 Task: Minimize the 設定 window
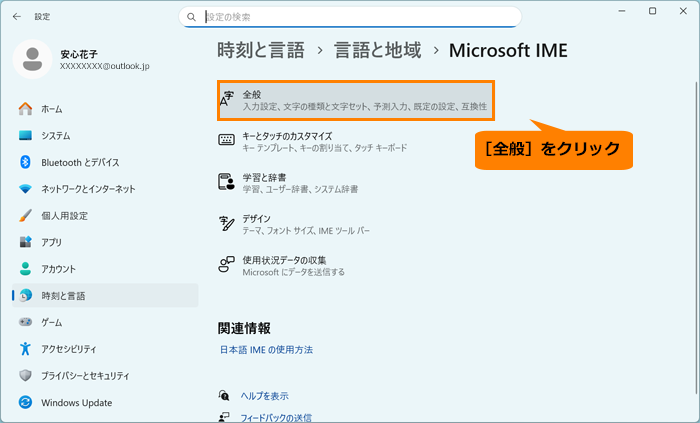tap(621, 11)
